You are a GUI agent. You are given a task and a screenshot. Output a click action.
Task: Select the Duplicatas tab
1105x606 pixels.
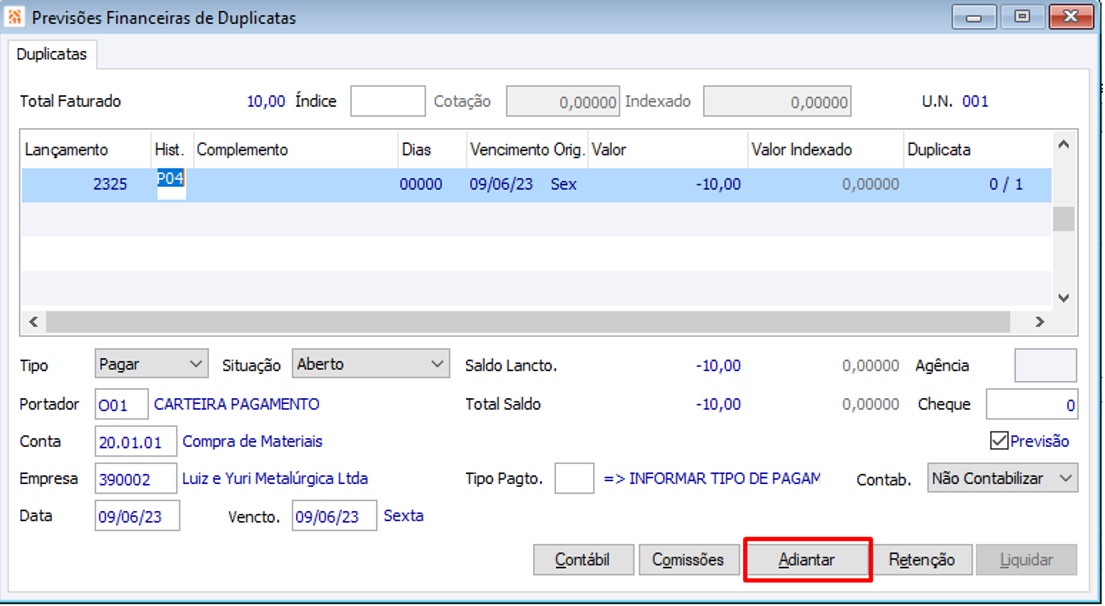coord(51,54)
